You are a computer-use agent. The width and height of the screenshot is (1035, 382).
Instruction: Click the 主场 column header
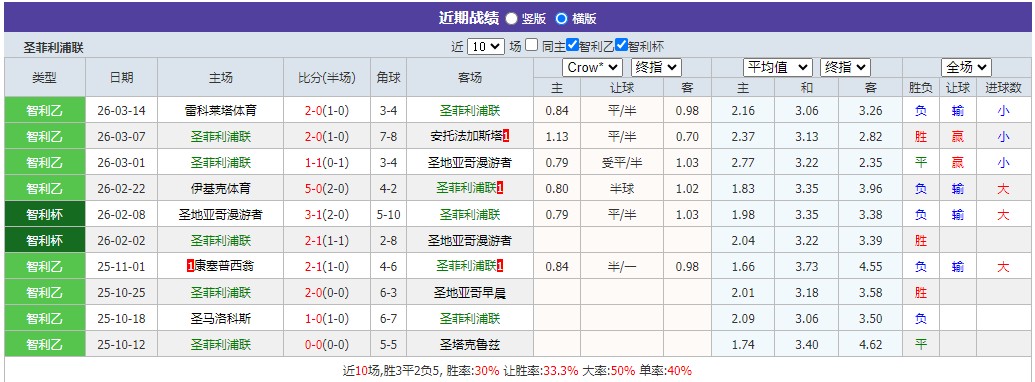click(x=220, y=77)
